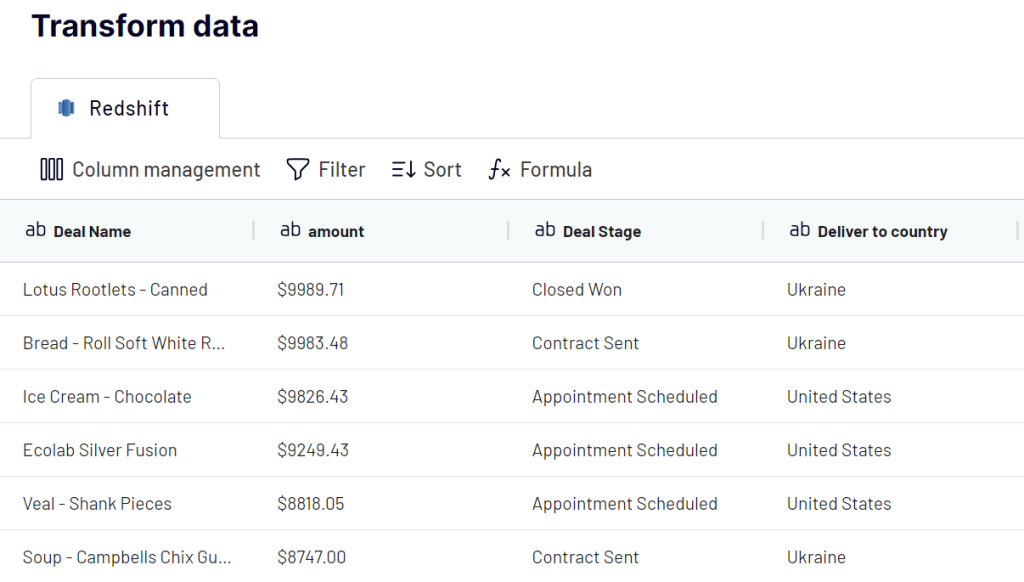Switch to the Redshift tab
1024x582 pixels.
pyautogui.click(x=125, y=108)
